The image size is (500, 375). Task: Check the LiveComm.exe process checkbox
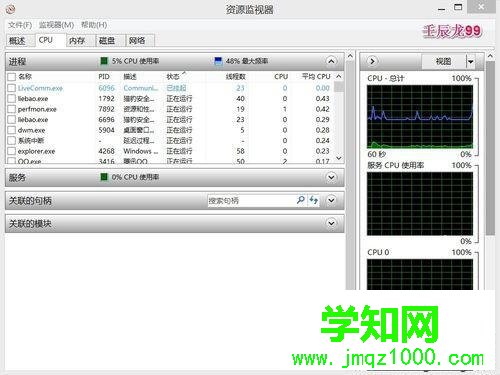12,88
